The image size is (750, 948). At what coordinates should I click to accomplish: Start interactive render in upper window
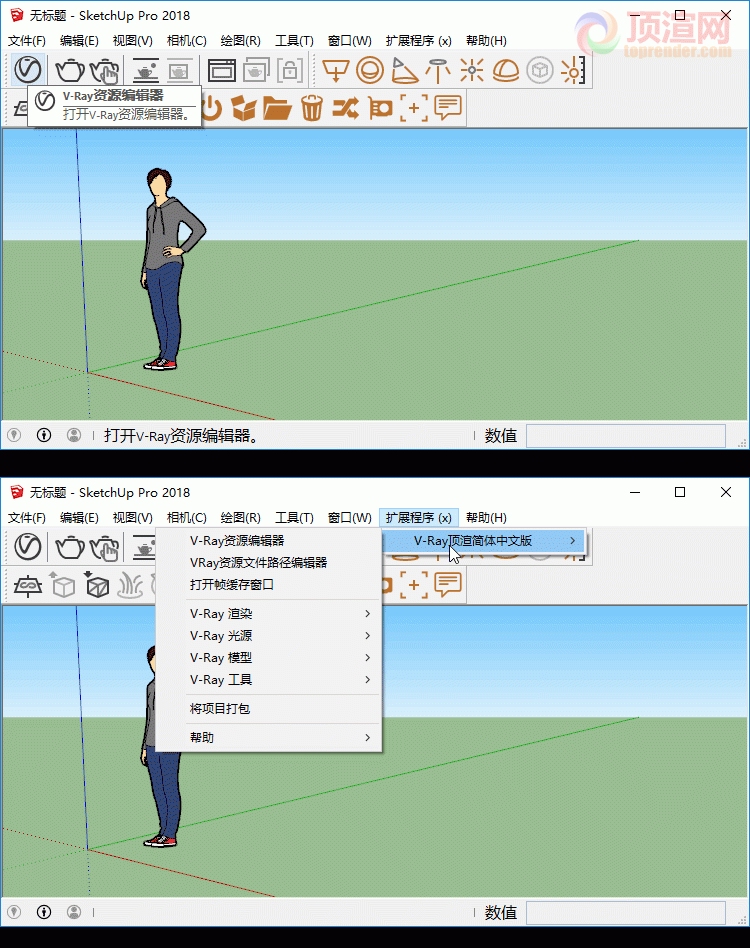tap(105, 70)
